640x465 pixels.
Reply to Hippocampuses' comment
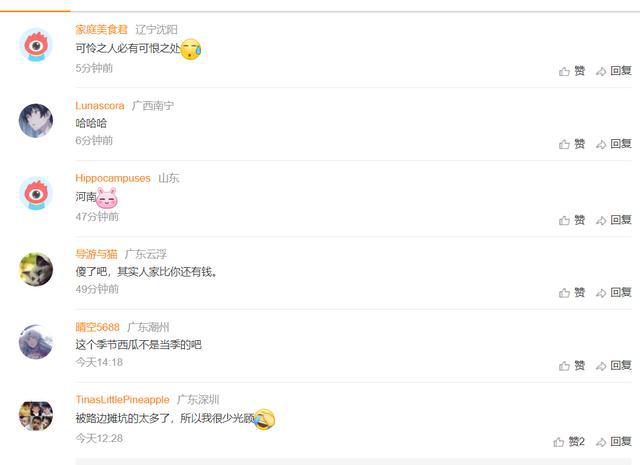(x=613, y=220)
